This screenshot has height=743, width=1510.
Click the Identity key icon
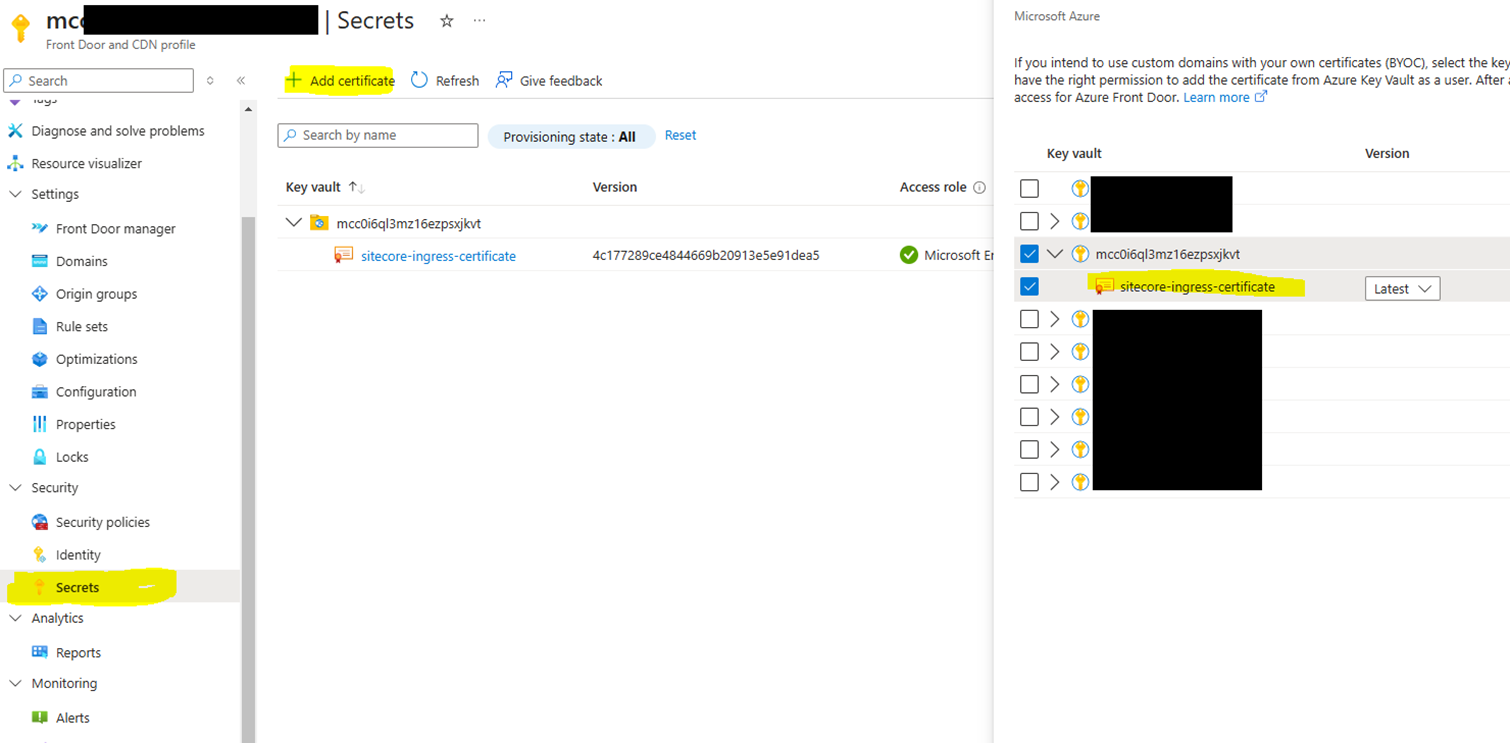tap(40, 555)
